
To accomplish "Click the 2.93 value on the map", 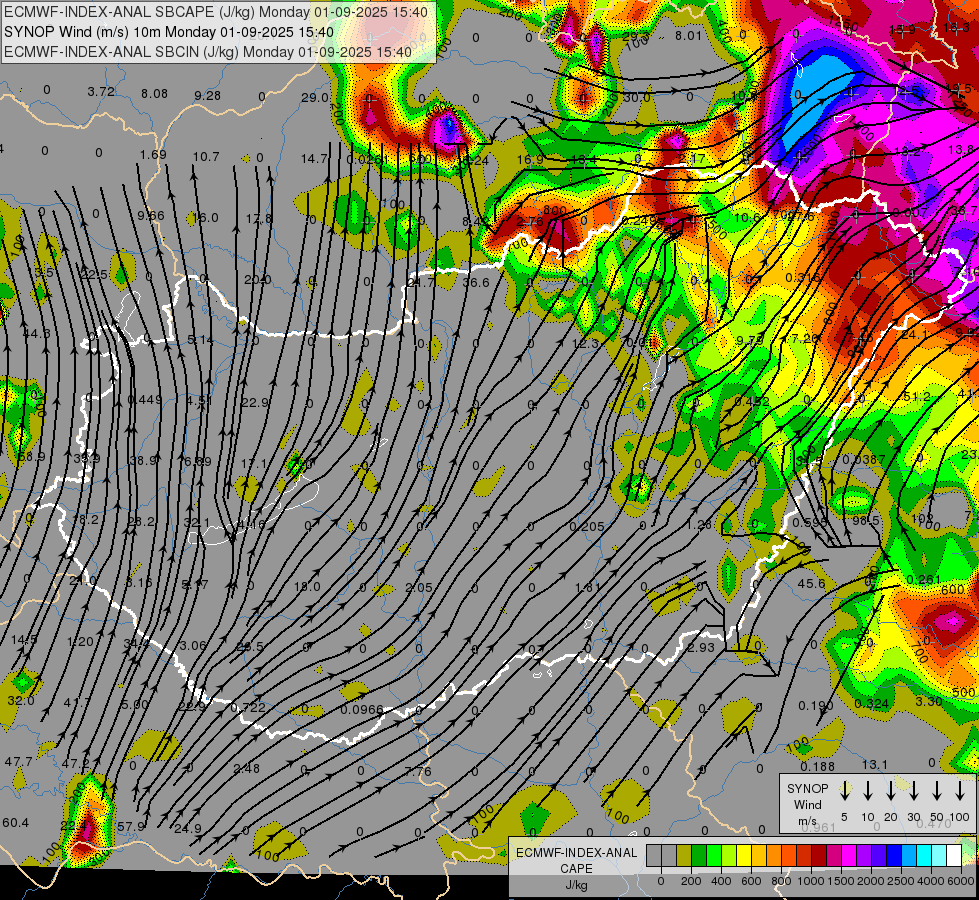I will tap(701, 648).
